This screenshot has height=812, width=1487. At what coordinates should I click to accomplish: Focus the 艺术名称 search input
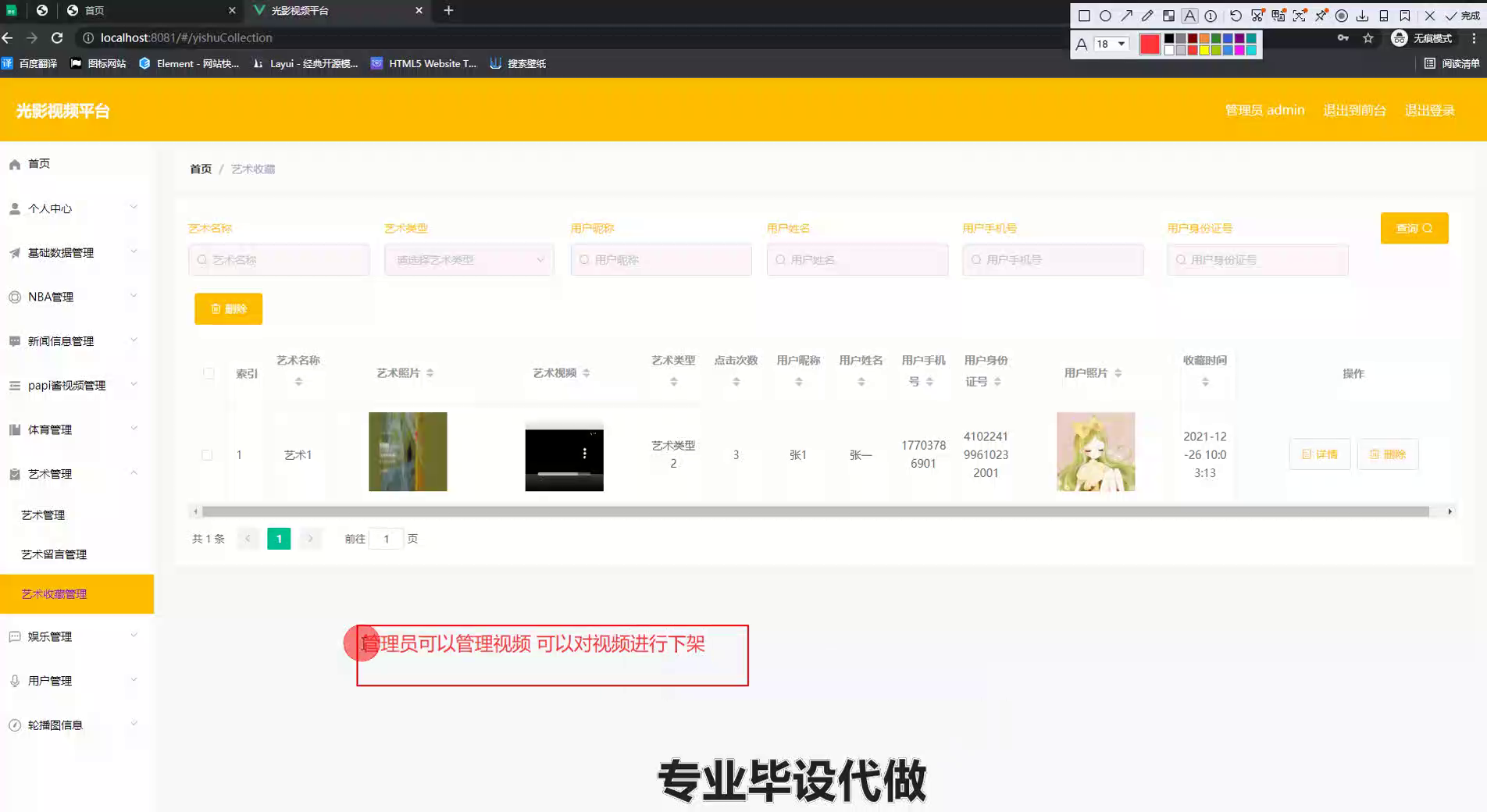pos(279,260)
